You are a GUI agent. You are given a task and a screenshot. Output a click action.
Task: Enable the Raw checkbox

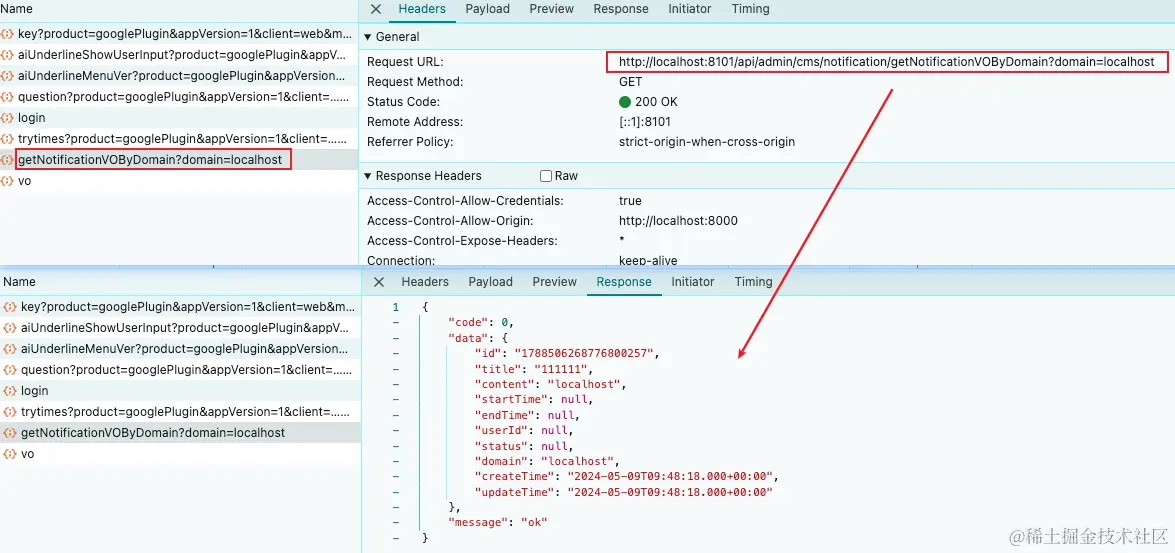[546, 176]
